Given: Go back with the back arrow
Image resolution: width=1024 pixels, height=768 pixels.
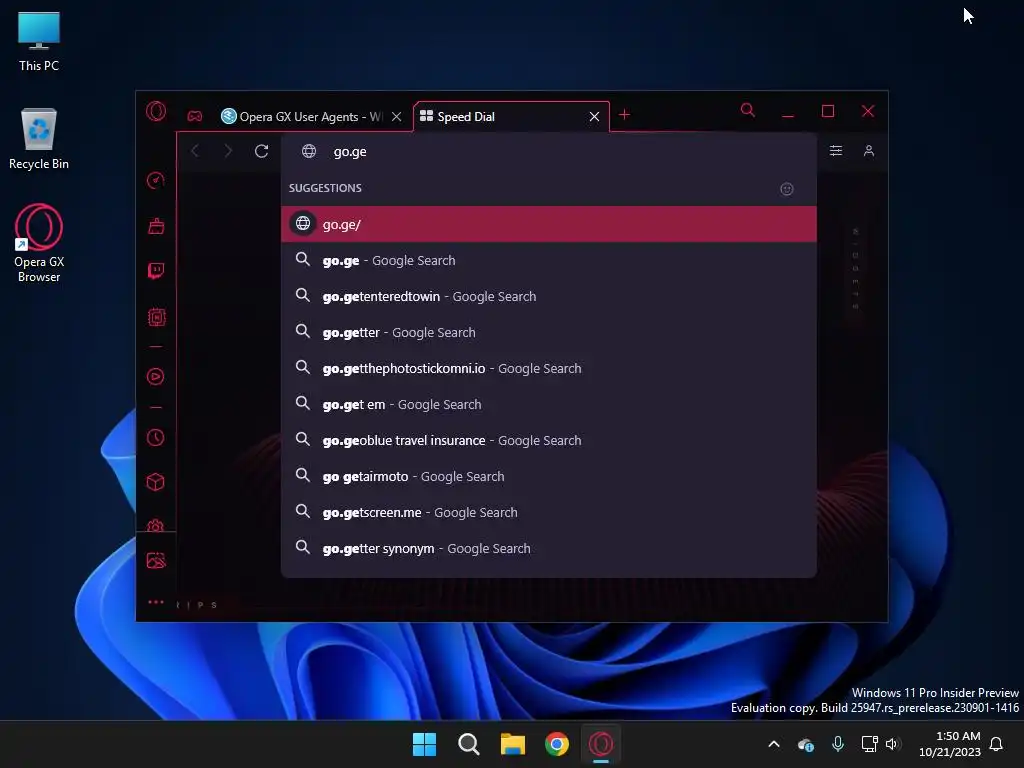Looking at the screenshot, I should pos(195,152).
